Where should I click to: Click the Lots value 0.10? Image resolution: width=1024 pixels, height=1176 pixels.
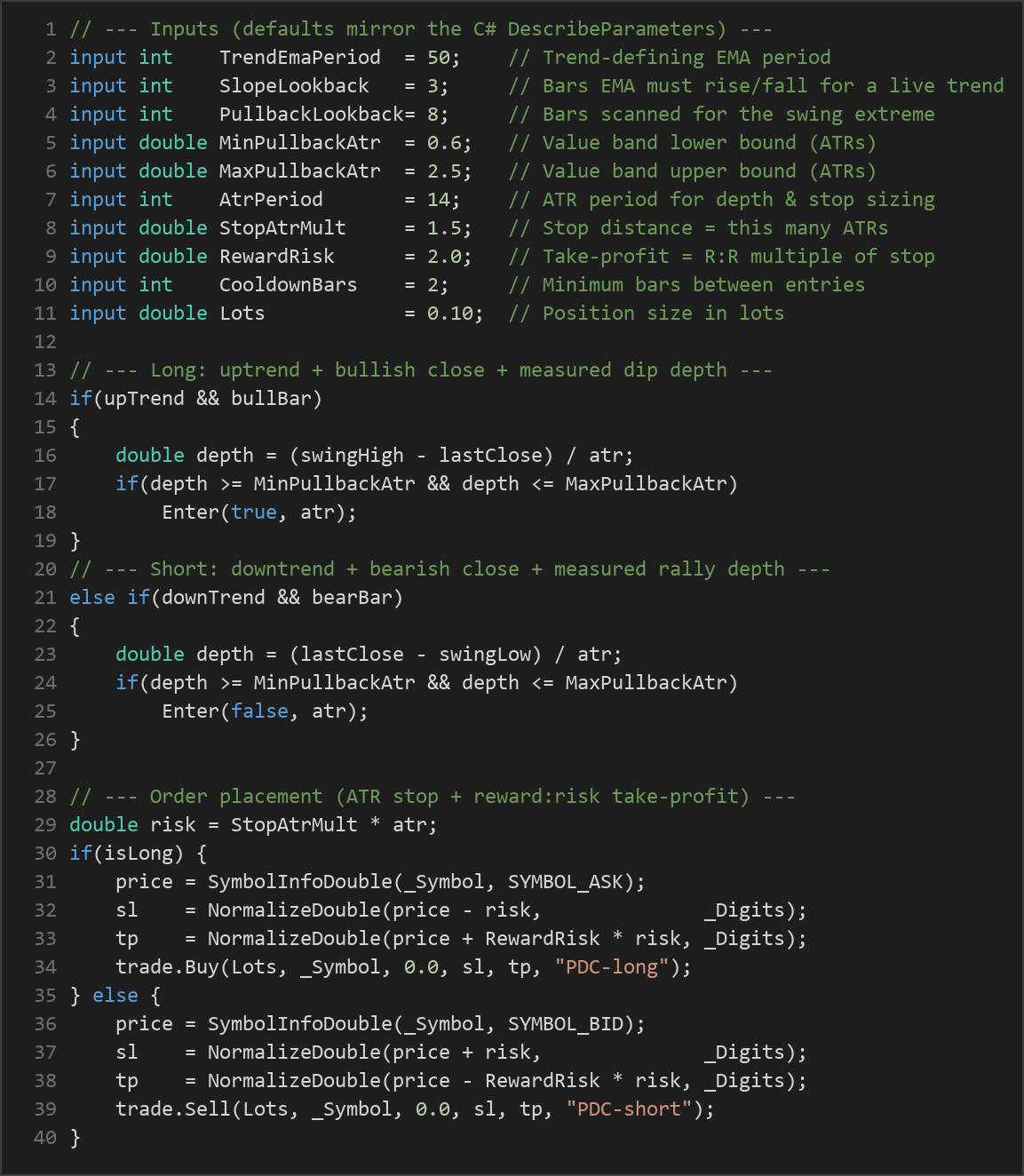point(450,314)
